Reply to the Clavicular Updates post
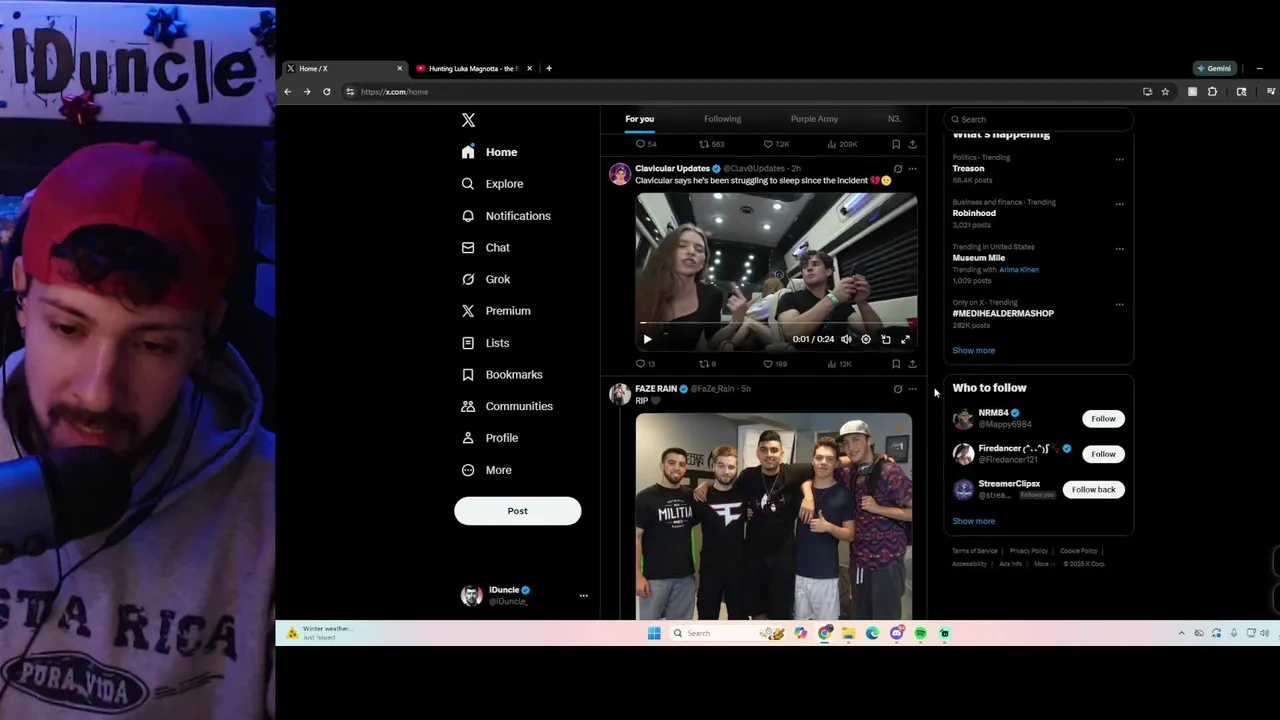This screenshot has height=720, width=1280. pos(646,364)
